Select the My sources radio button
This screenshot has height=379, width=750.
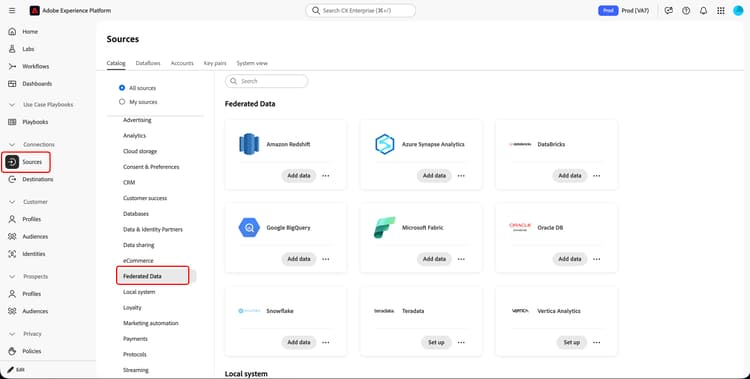pyautogui.click(x=122, y=102)
